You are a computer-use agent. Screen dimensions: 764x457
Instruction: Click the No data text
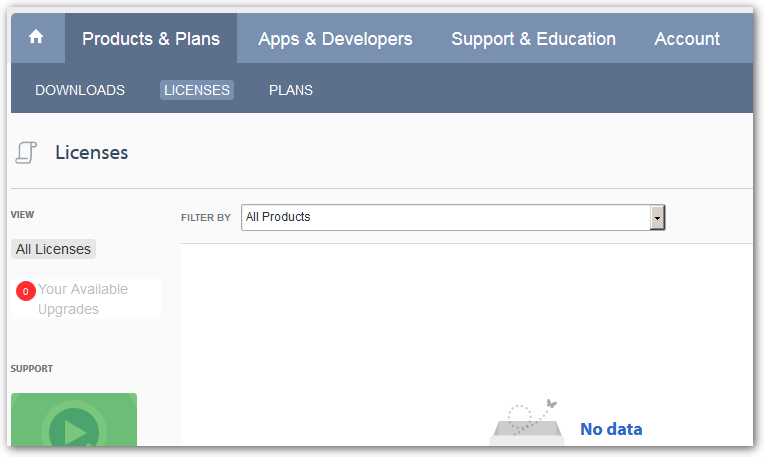(x=611, y=429)
